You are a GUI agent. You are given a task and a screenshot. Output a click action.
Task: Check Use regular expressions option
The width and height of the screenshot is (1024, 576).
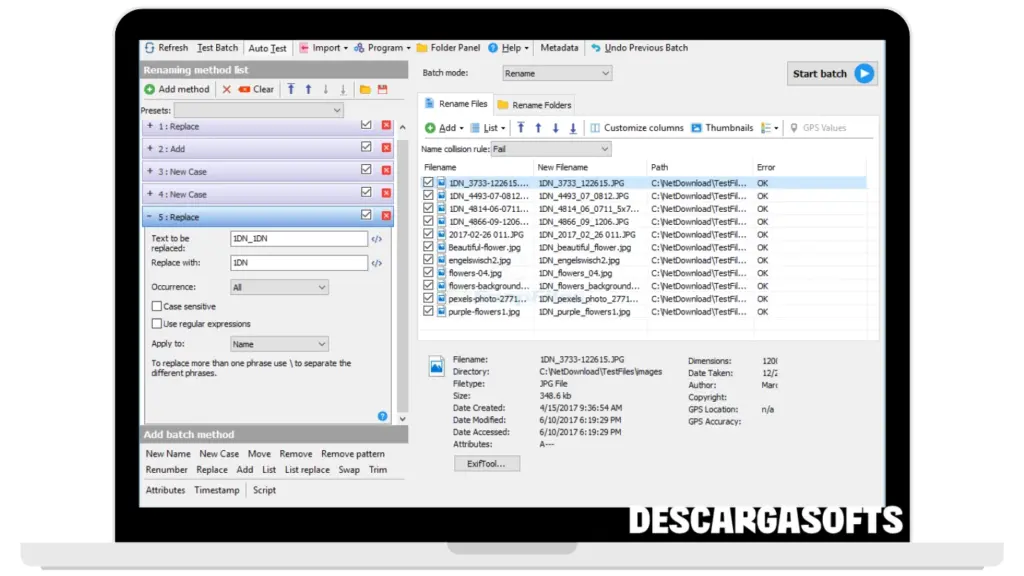pyautogui.click(x=156, y=324)
